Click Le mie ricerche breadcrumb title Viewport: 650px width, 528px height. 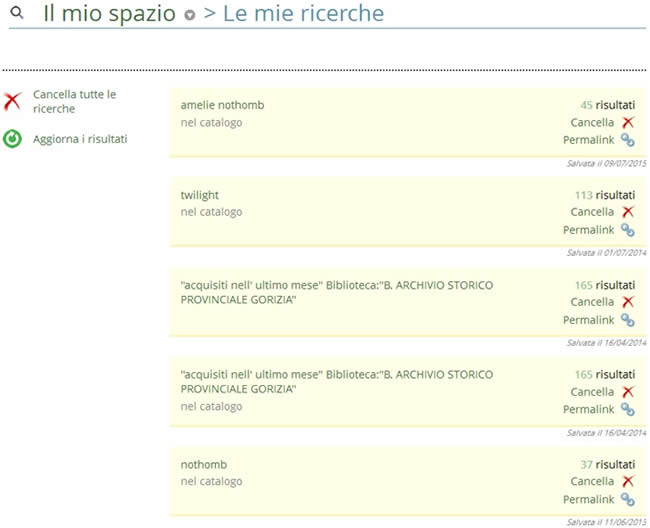pos(302,14)
